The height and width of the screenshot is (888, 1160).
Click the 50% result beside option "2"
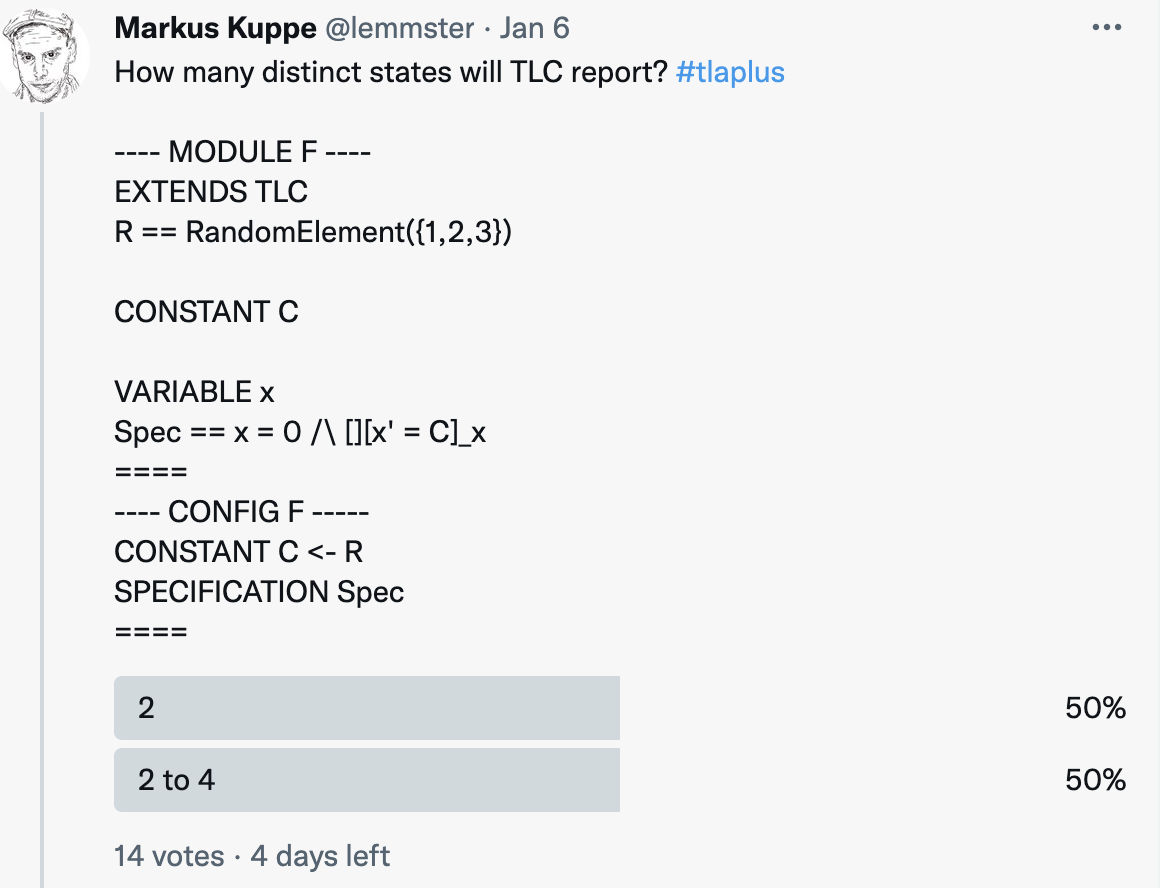tap(1095, 707)
